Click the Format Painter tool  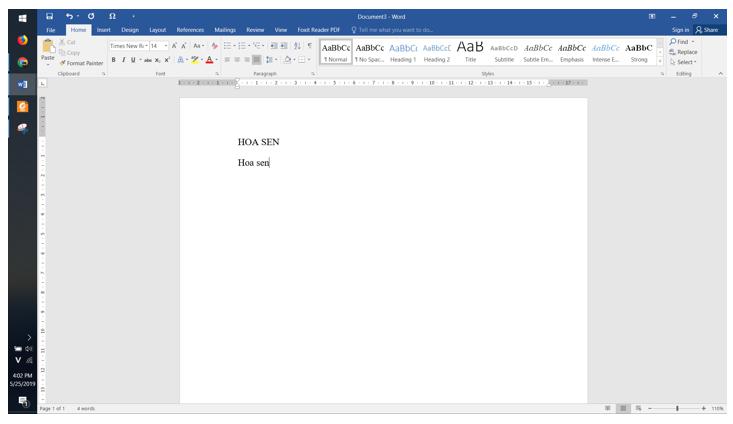tap(82, 63)
